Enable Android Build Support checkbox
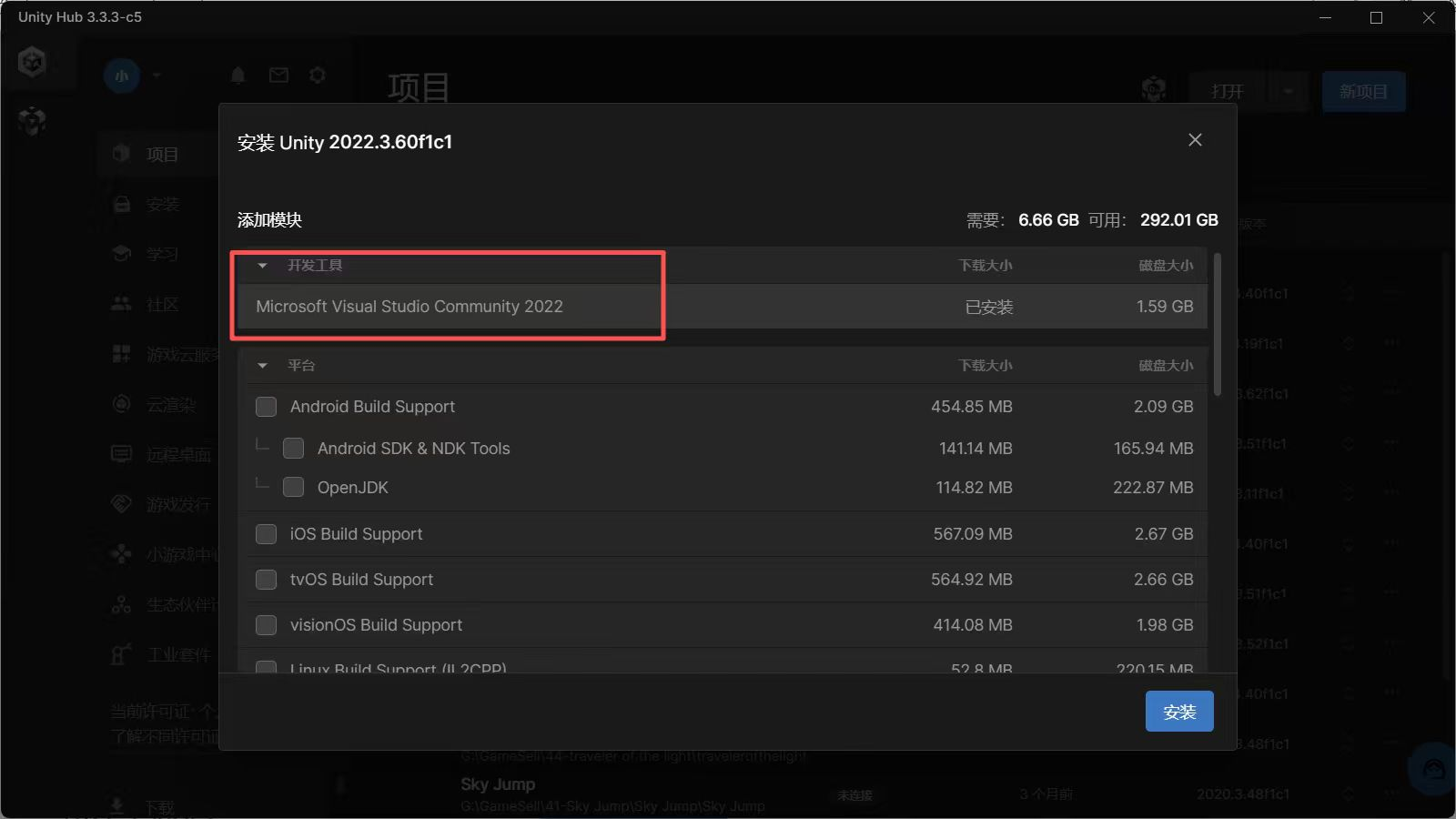1456x819 pixels. click(267, 407)
